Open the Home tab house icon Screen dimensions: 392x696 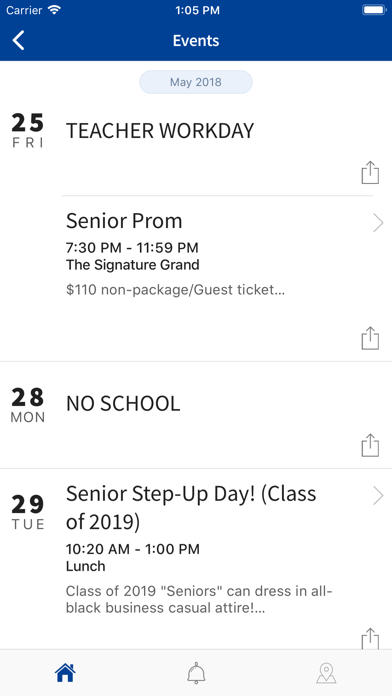(65, 673)
